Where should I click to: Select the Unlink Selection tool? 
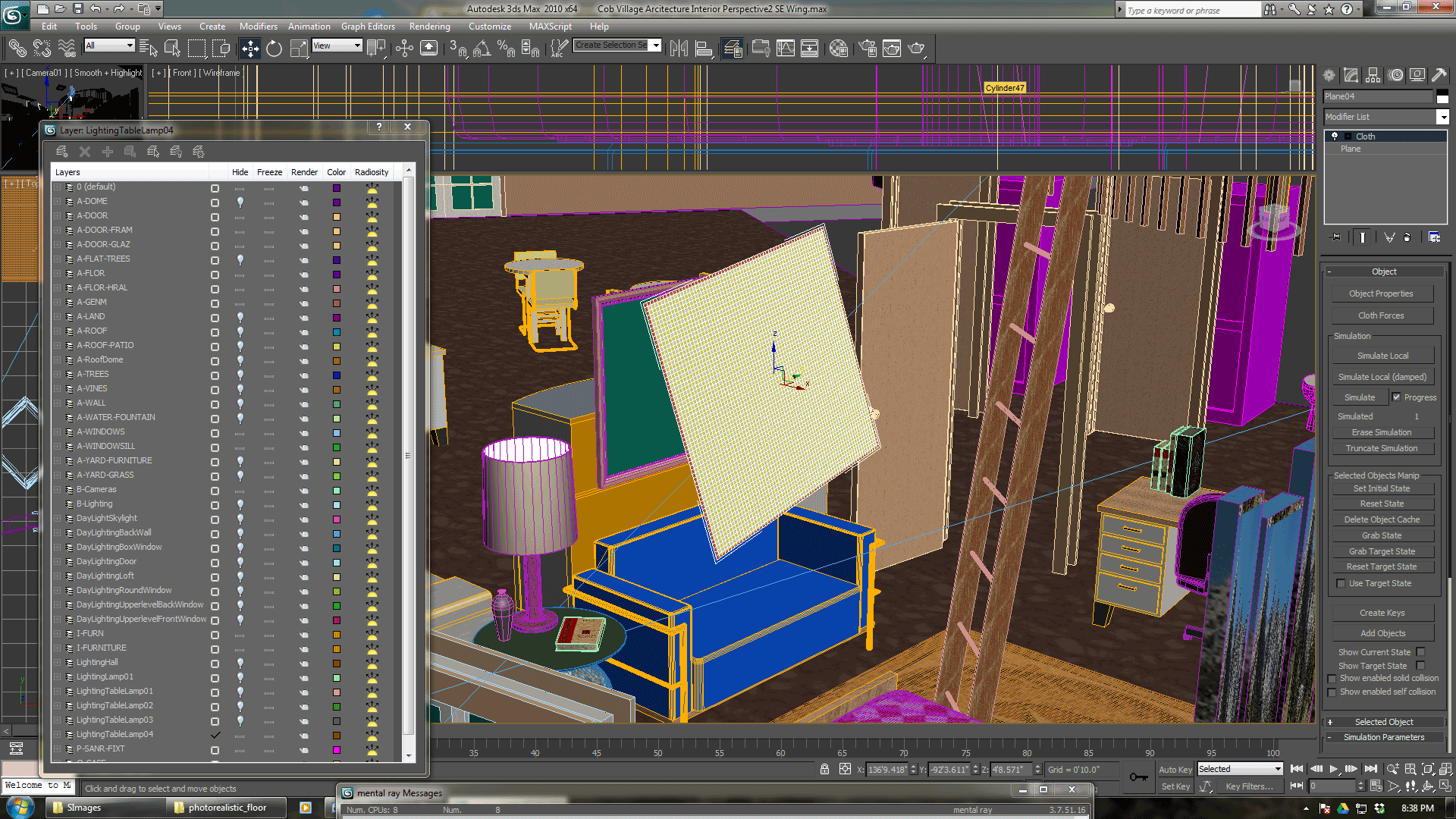coord(42,49)
